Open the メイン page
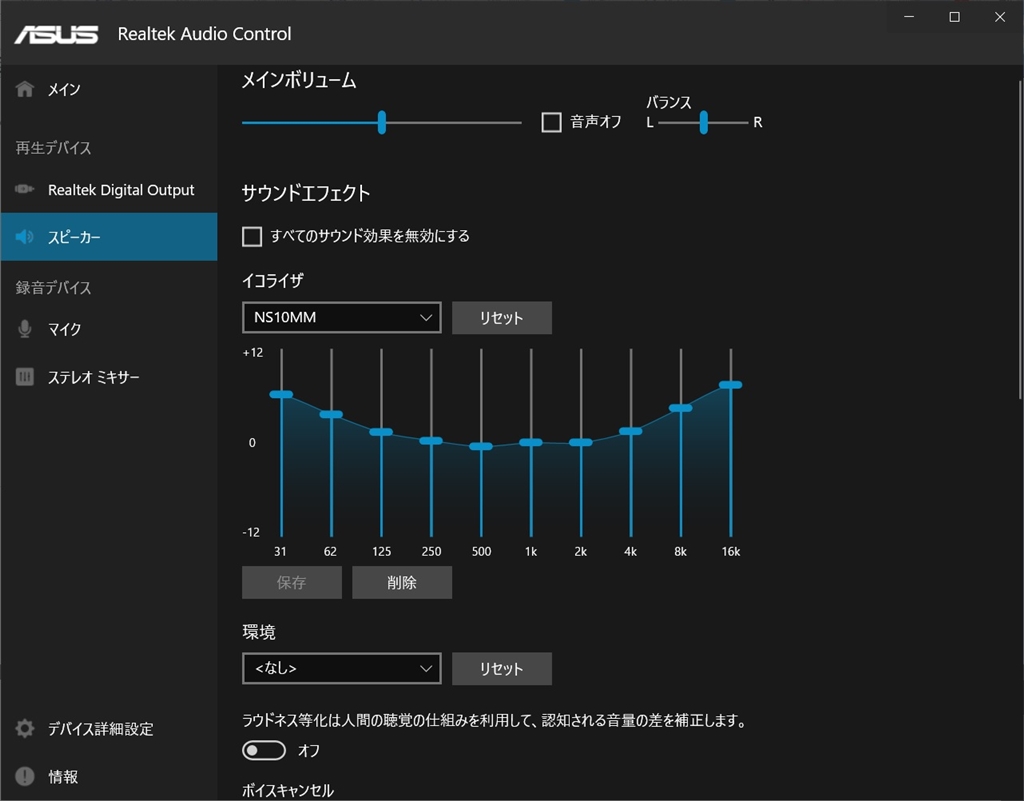The height and width of the screenshot is (801, 1024). 108,89
